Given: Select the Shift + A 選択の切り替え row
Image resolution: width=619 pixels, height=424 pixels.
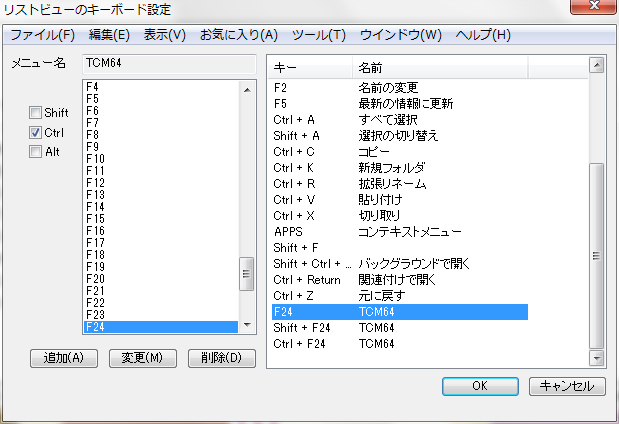Looking at the screenshot, I should [x=400, y=136].
